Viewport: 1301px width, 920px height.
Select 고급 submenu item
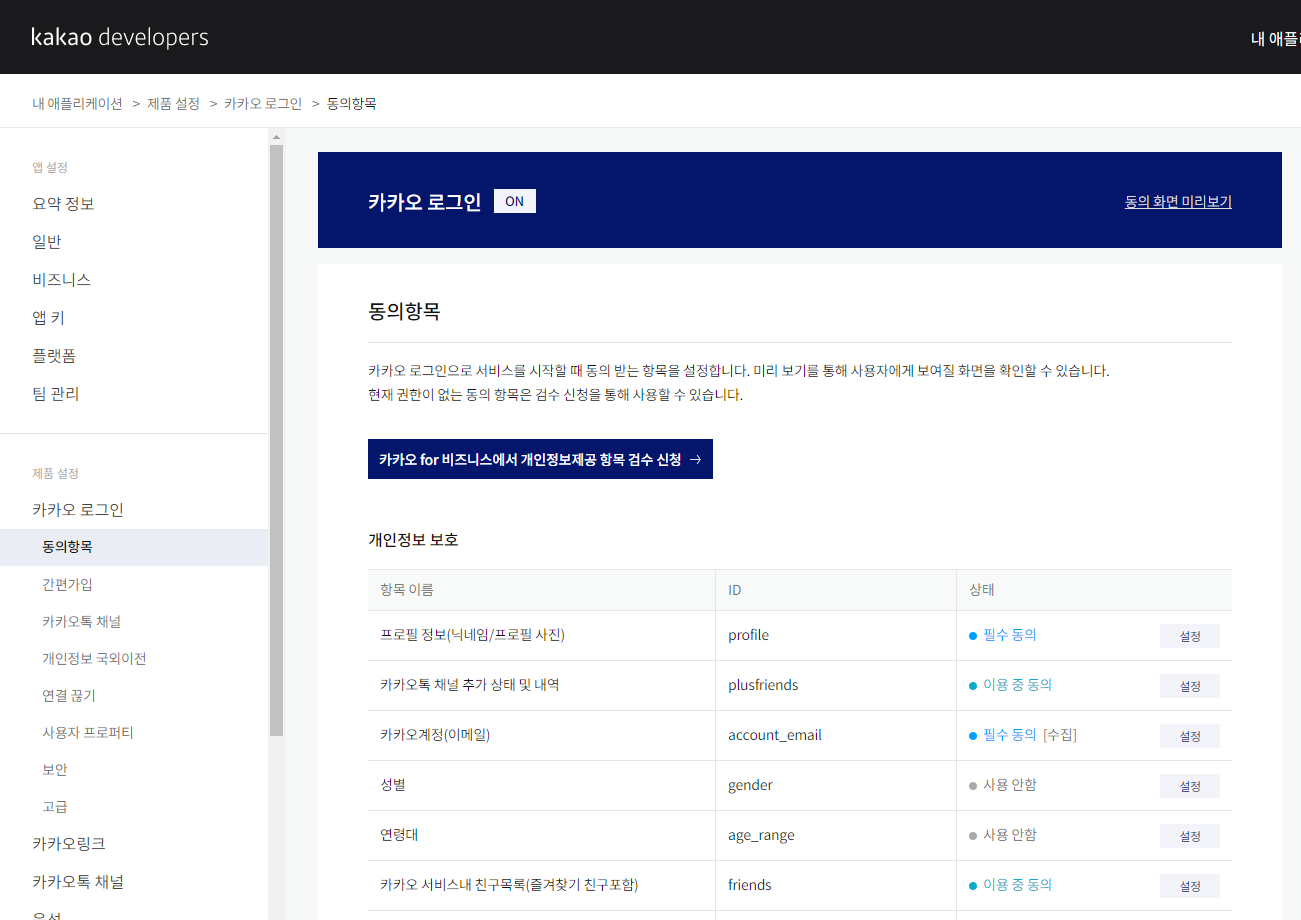(55, 806)
